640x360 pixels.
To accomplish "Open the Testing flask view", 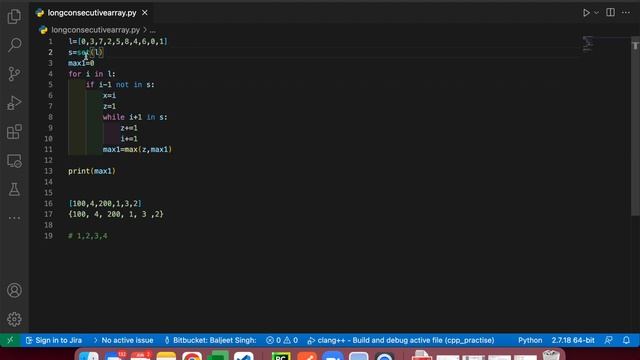I will click(x=14, y=189).
